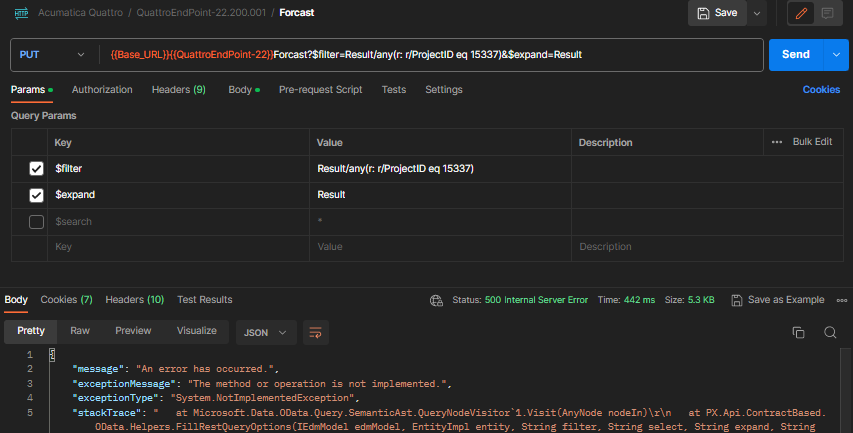Select the Visualize view
The image size is (853, 433).
tap(196, 331)
